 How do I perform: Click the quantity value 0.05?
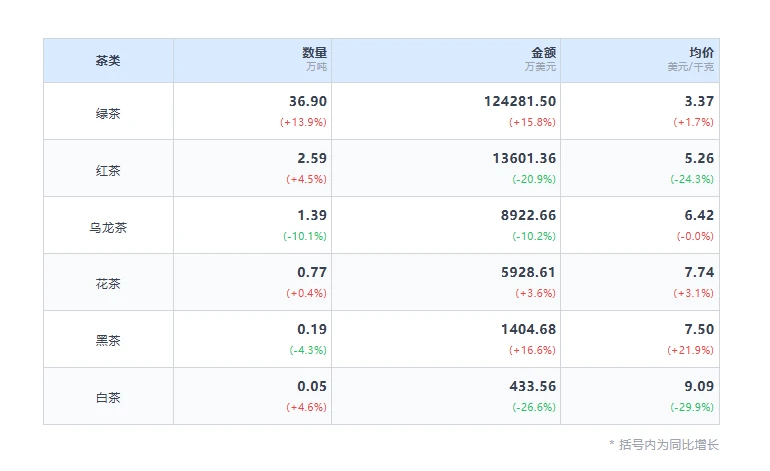click(x=312, y=386)
